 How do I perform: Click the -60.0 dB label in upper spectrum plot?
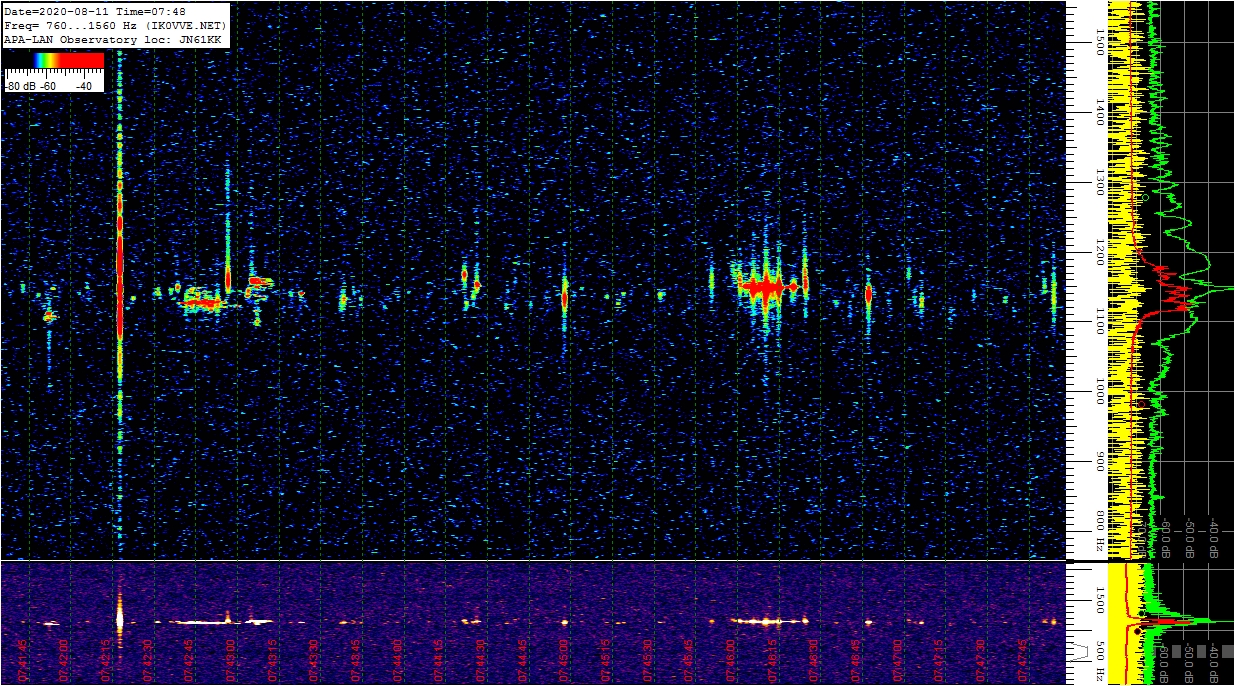coord(1165,538)
